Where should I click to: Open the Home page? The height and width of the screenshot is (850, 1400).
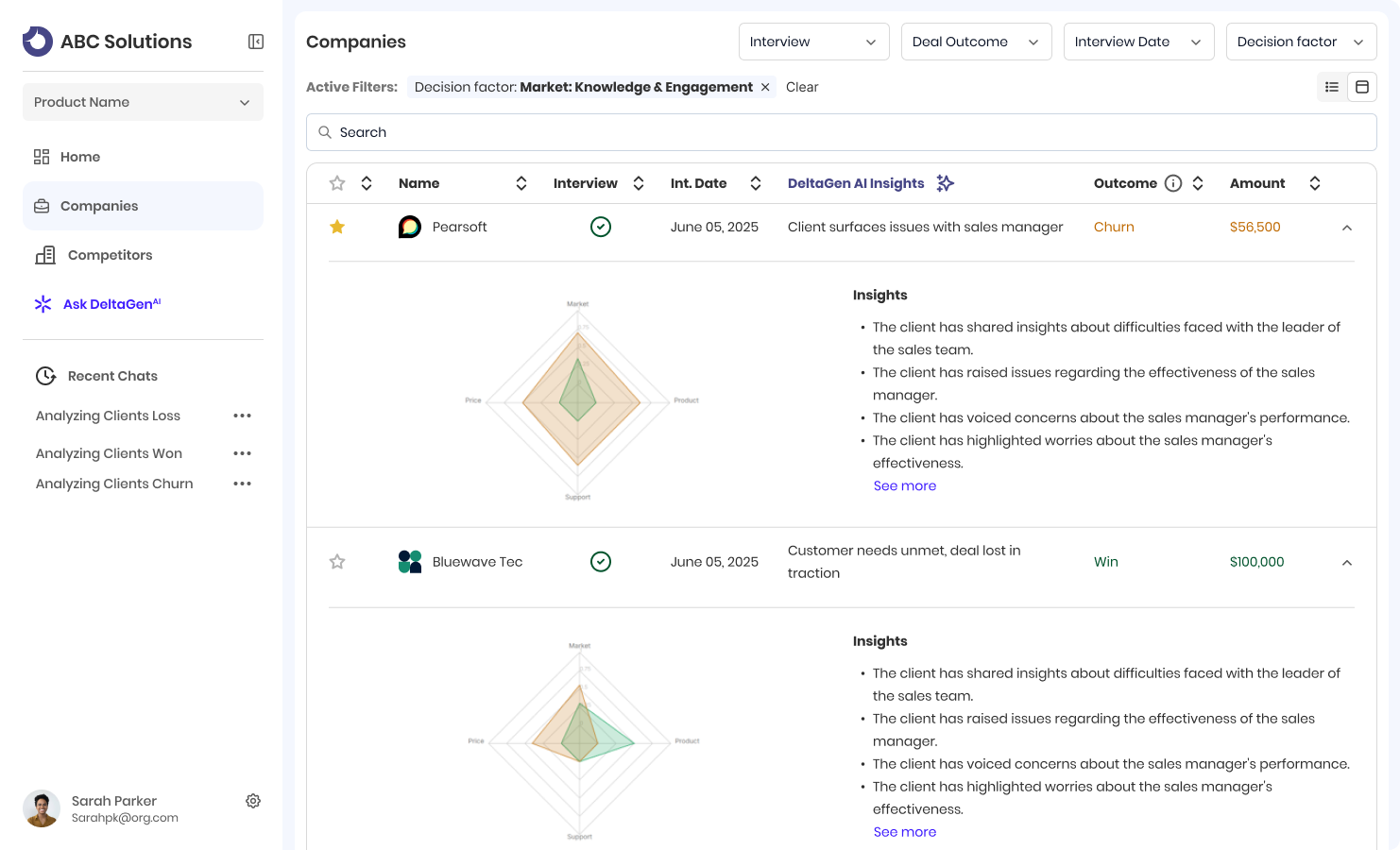click(80, 157)
